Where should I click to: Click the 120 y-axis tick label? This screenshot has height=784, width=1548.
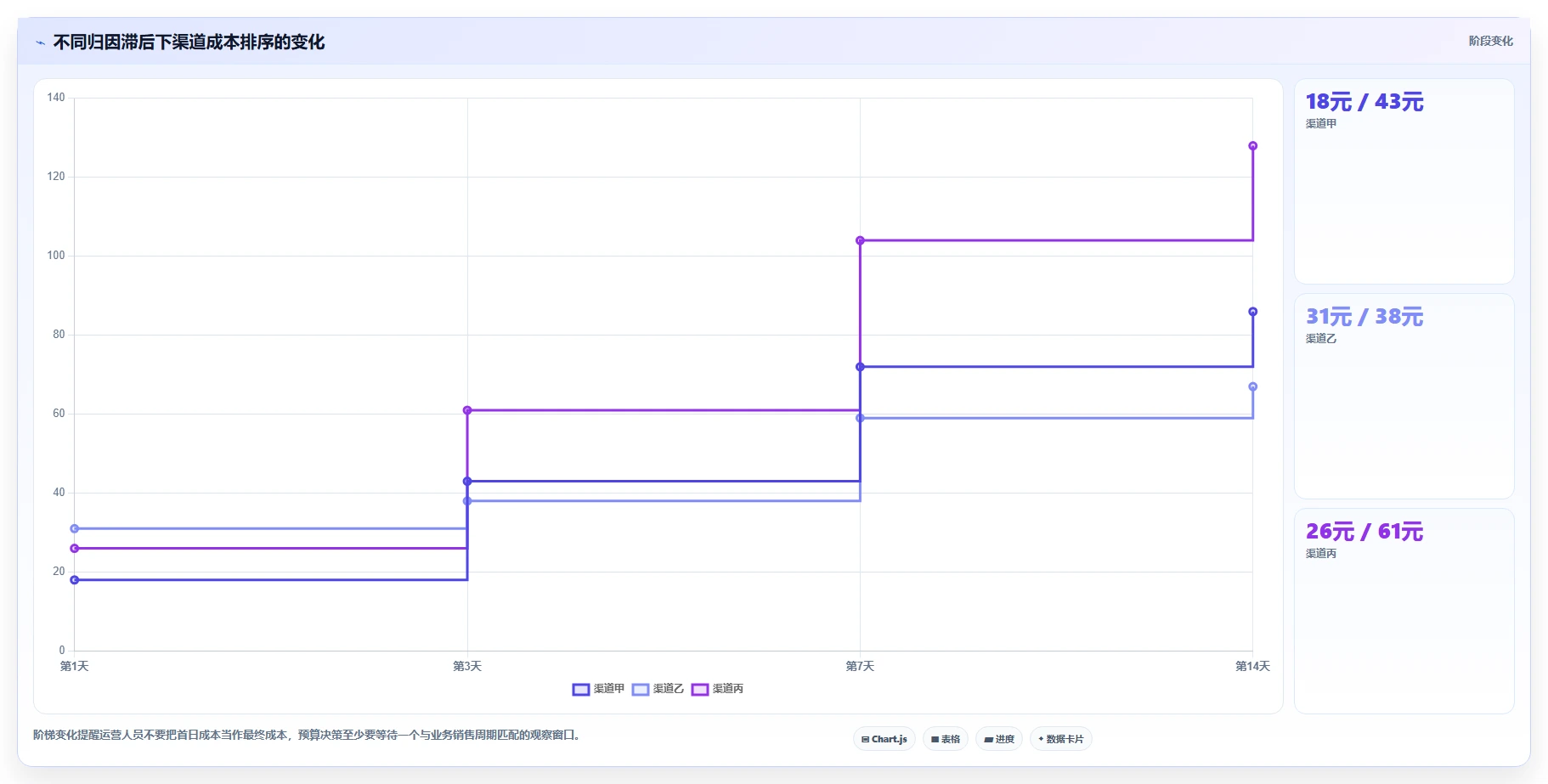[56, 177]
